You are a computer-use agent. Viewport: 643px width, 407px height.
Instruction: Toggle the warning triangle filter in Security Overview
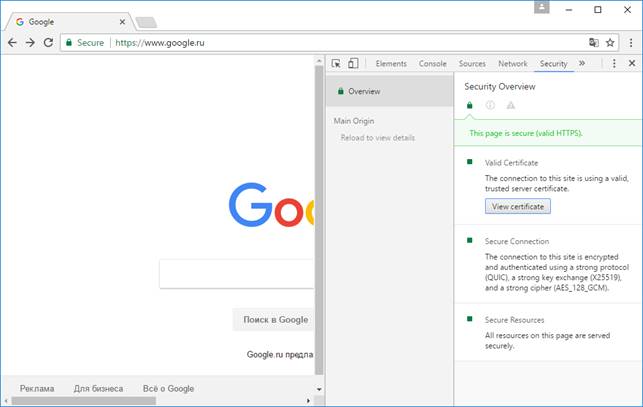pos(511,105)
